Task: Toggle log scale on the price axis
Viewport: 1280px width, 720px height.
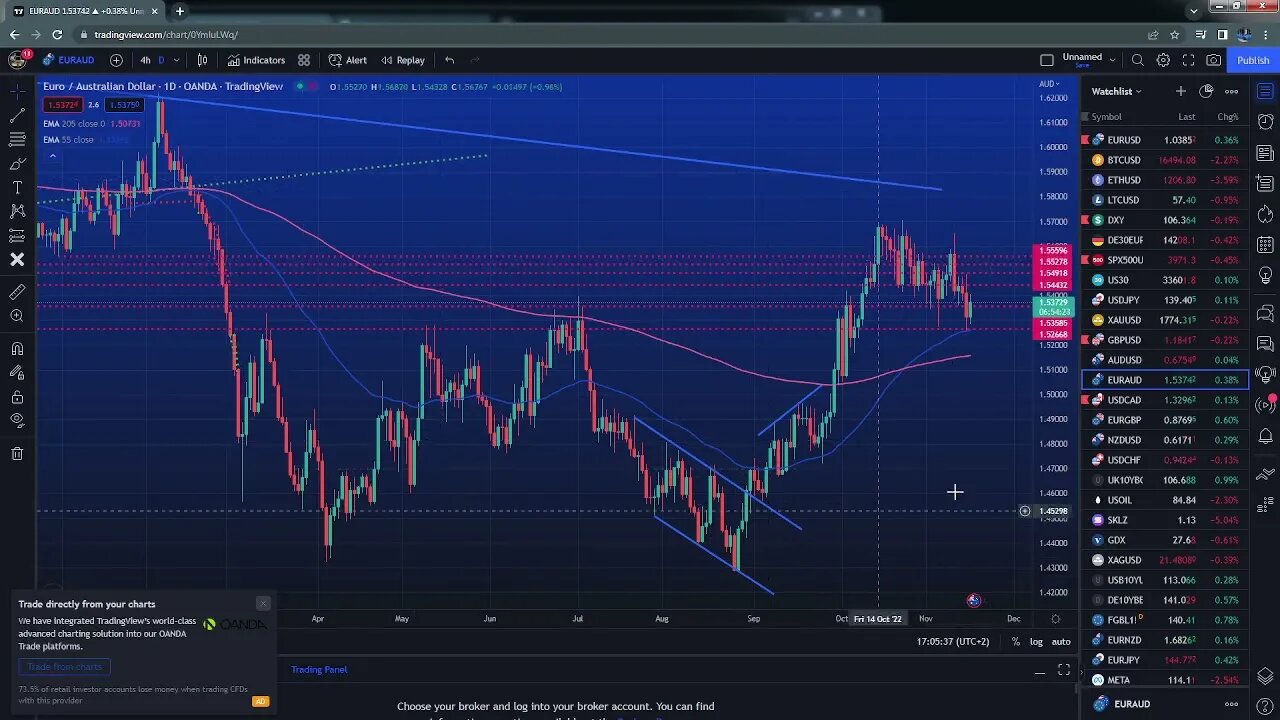Action: tap(1036, 642)
